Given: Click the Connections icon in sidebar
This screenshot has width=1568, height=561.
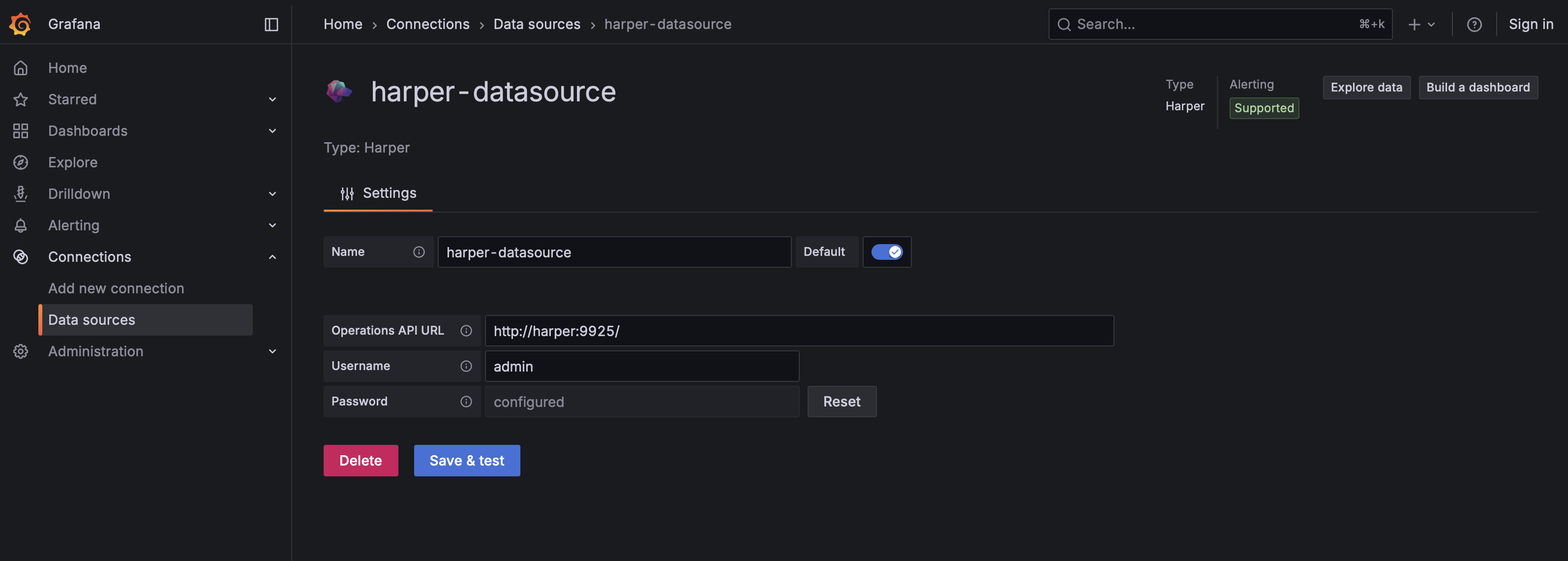Looking at the screenshot, I should click(21, 257).
